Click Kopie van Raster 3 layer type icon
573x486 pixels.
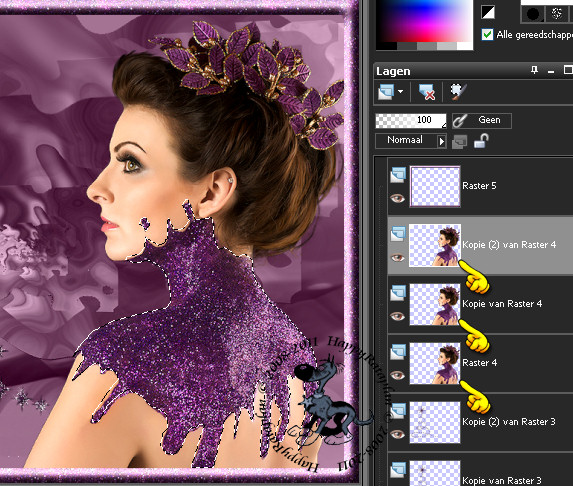398,470
